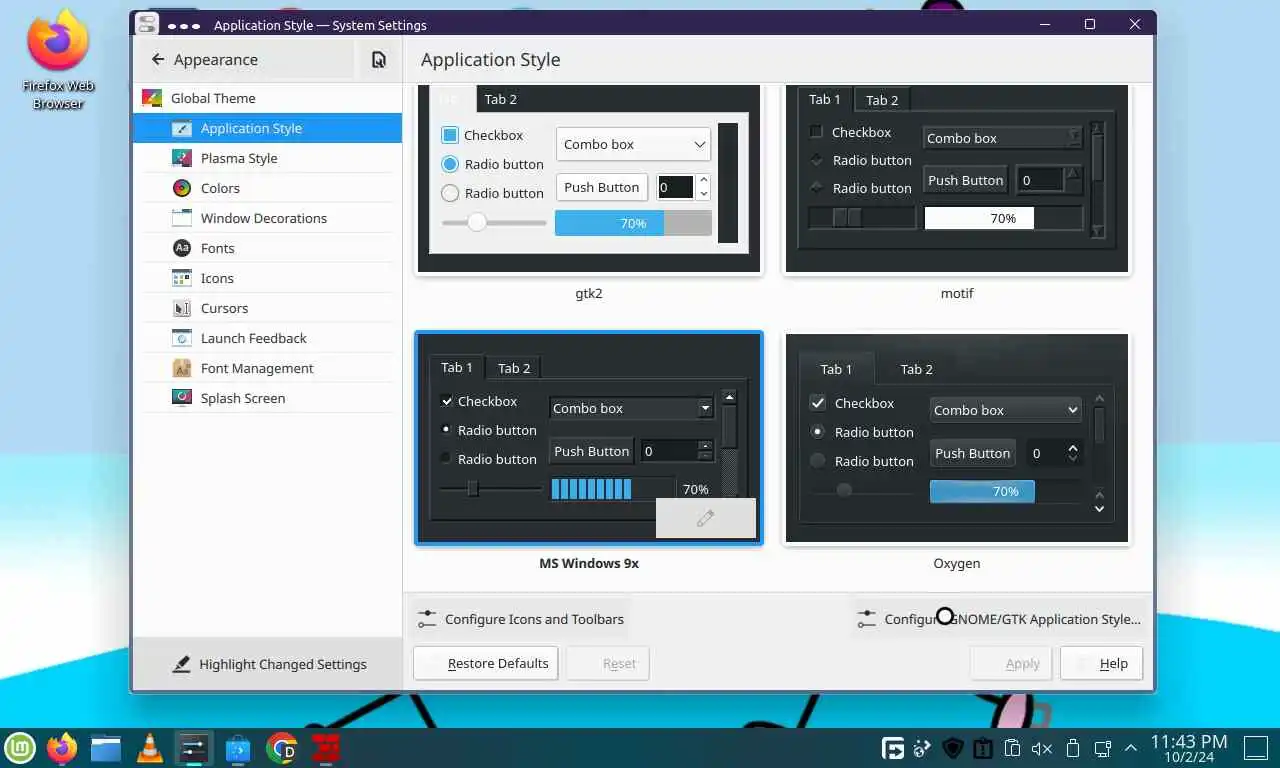Click Configure Icons and Toolbars
This screenshot has width=1280, height=768.
(521, 619)
